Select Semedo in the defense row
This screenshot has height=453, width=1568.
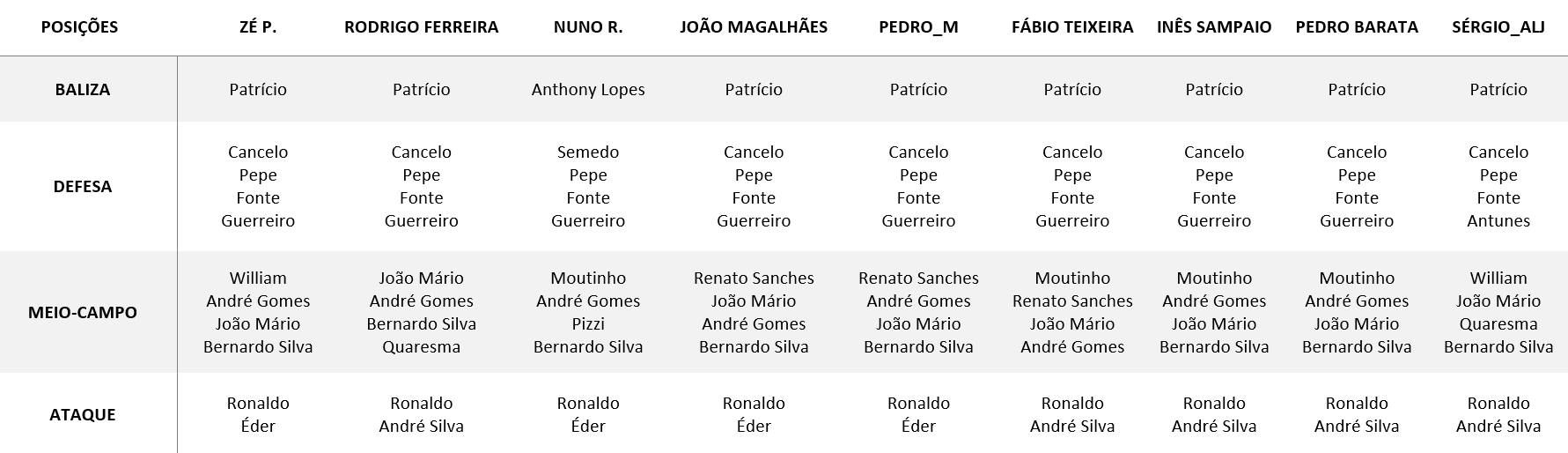click(588, 152)
